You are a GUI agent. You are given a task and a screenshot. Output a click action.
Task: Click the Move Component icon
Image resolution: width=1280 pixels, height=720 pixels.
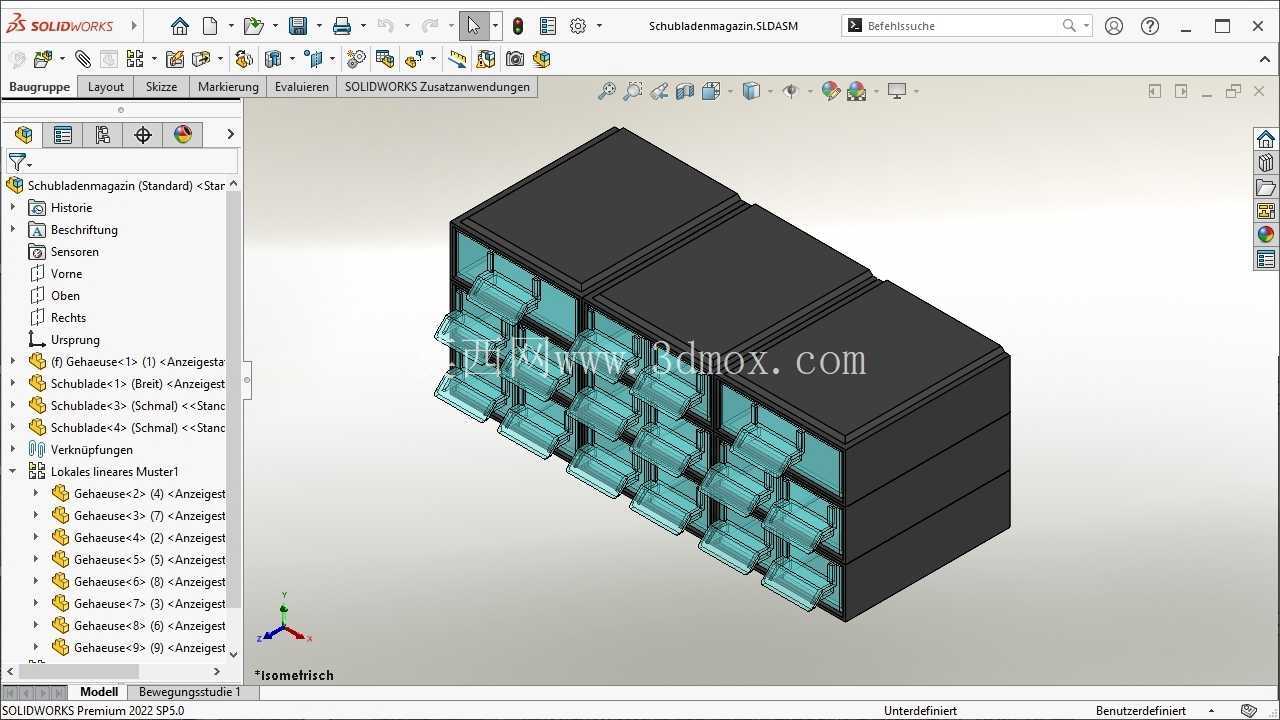click(x=201, y=59)
